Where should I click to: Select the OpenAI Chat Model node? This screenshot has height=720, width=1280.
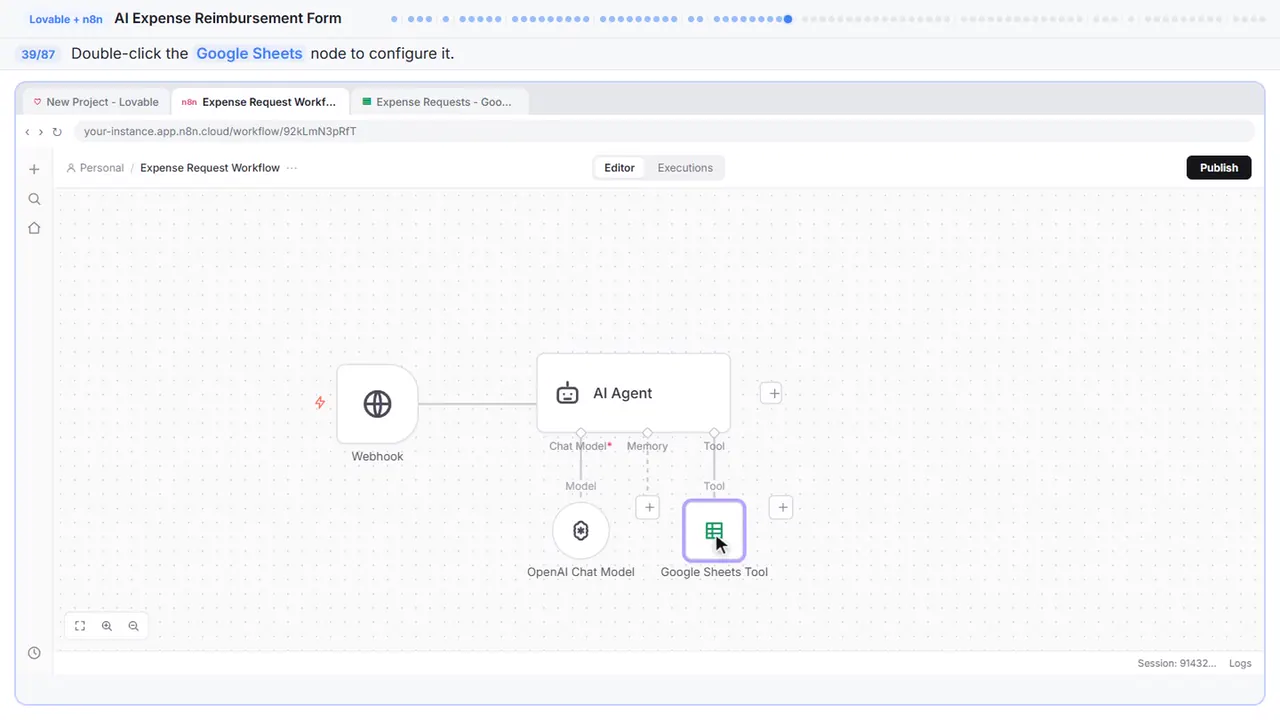click(x=581, y=531)
